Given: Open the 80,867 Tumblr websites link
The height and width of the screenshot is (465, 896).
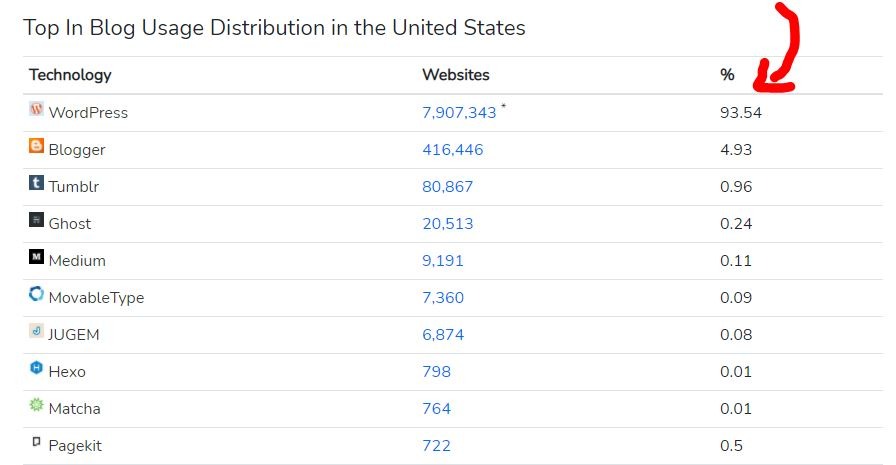Looking at the screenshot, I should pos(448,187).
